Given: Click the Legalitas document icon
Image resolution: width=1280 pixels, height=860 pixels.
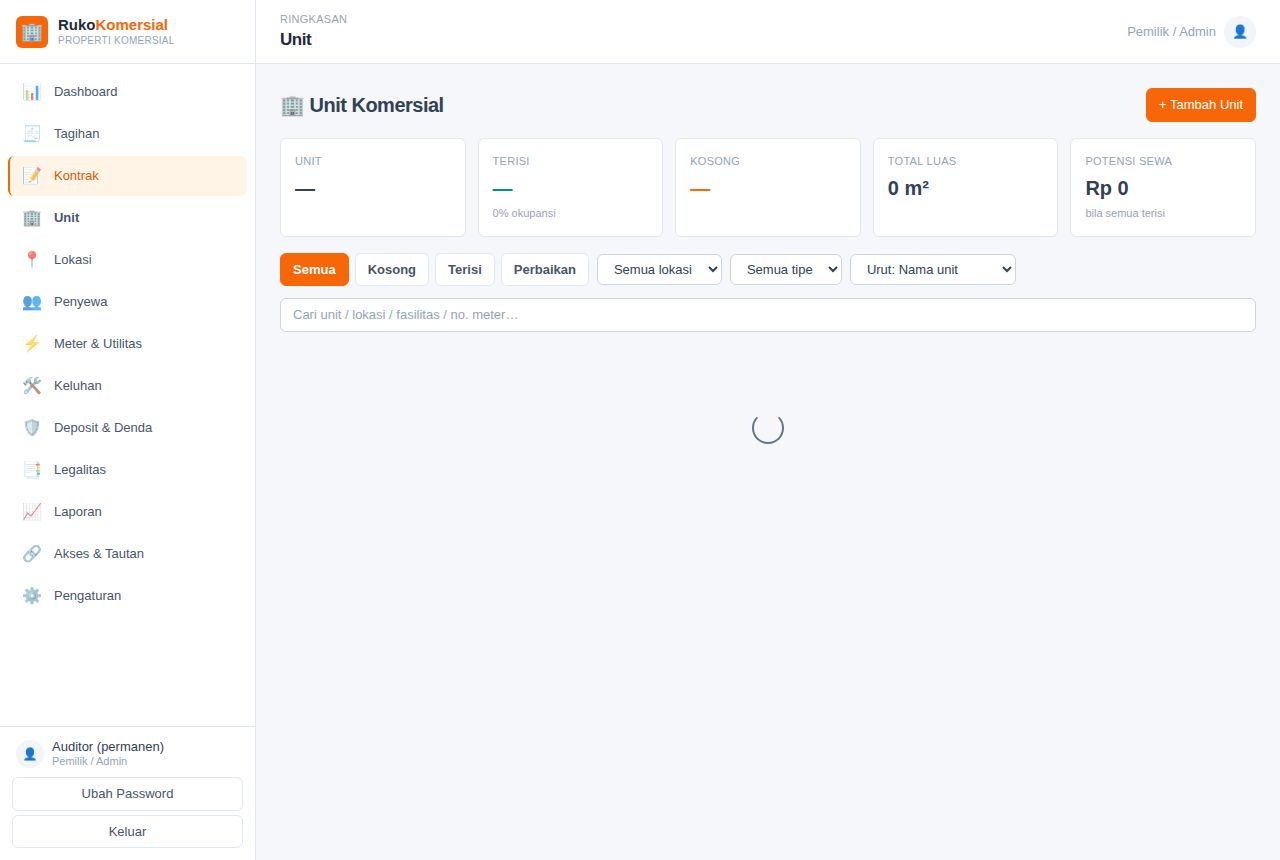Looking at the screenshot, I should pos(32,470).
